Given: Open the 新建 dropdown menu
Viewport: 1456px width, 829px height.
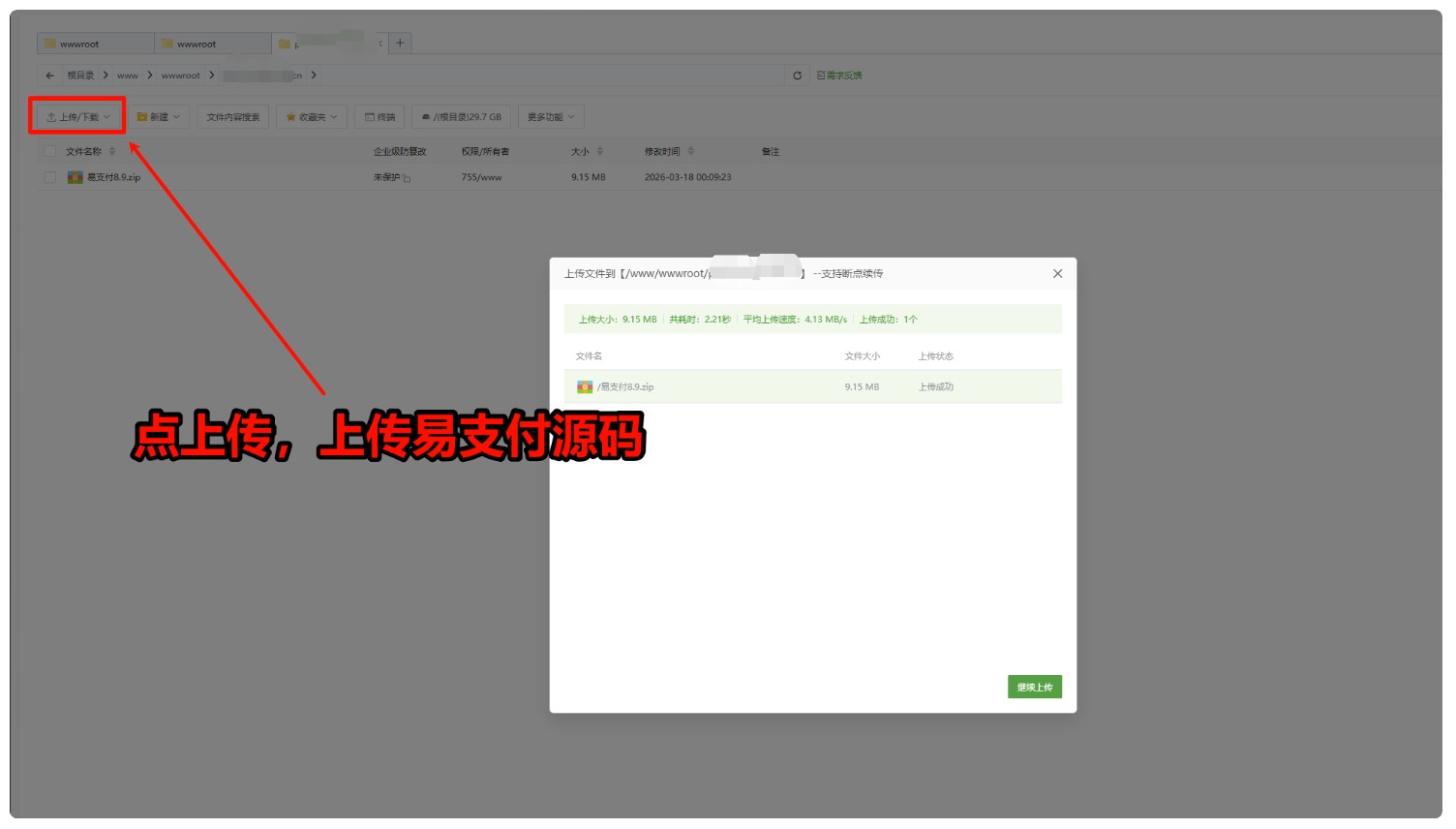Looking at the screenshot, I should (x=177, y=116).
